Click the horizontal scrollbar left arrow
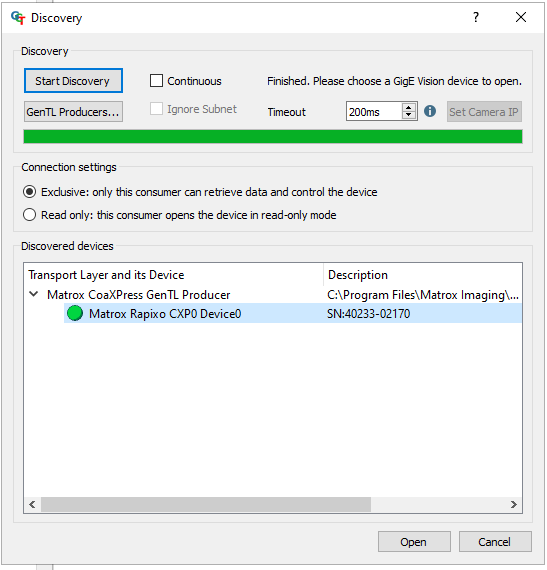 click(32, 504)
